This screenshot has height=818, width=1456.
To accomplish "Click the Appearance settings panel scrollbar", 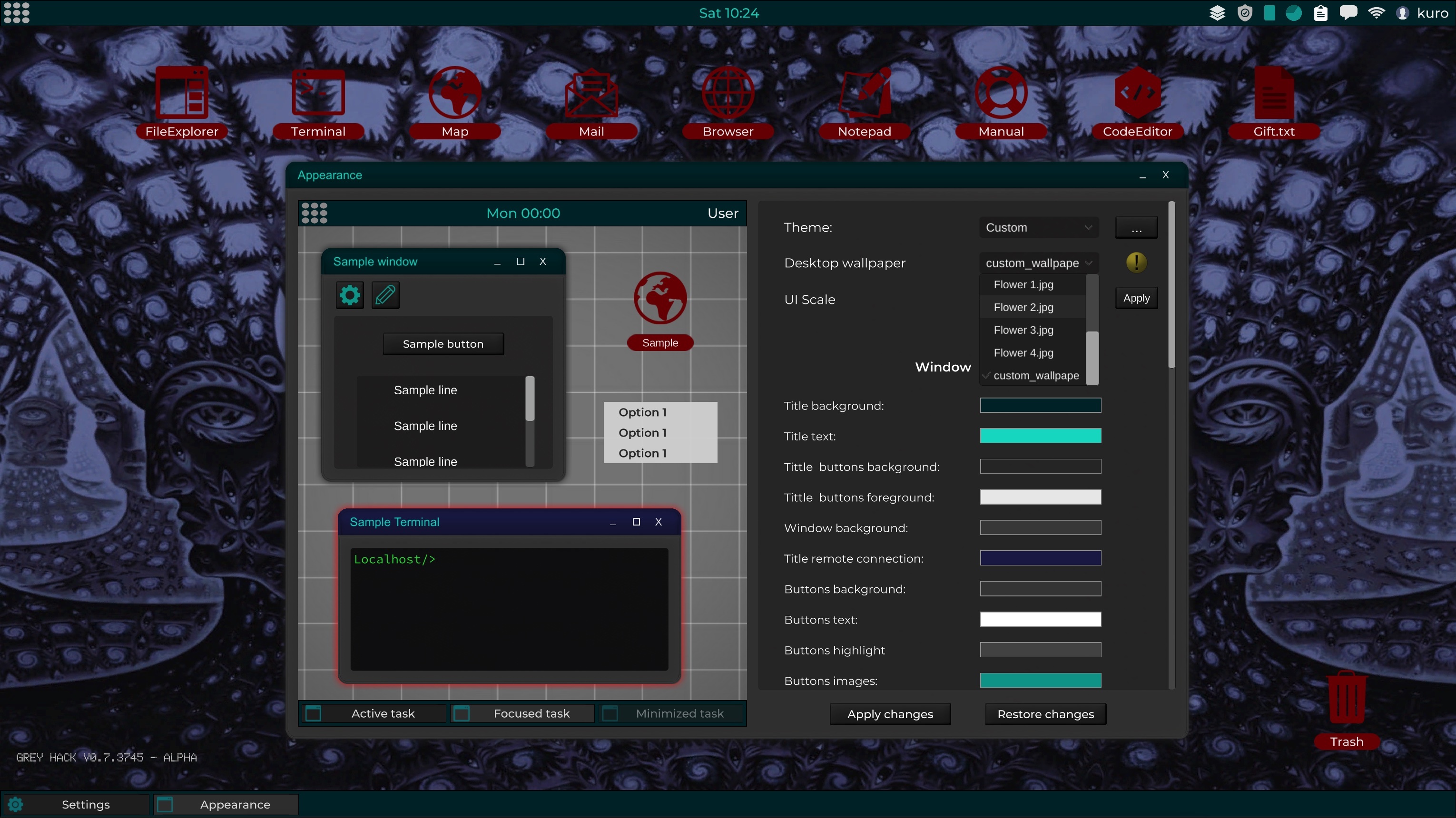I will point(1171,285).
